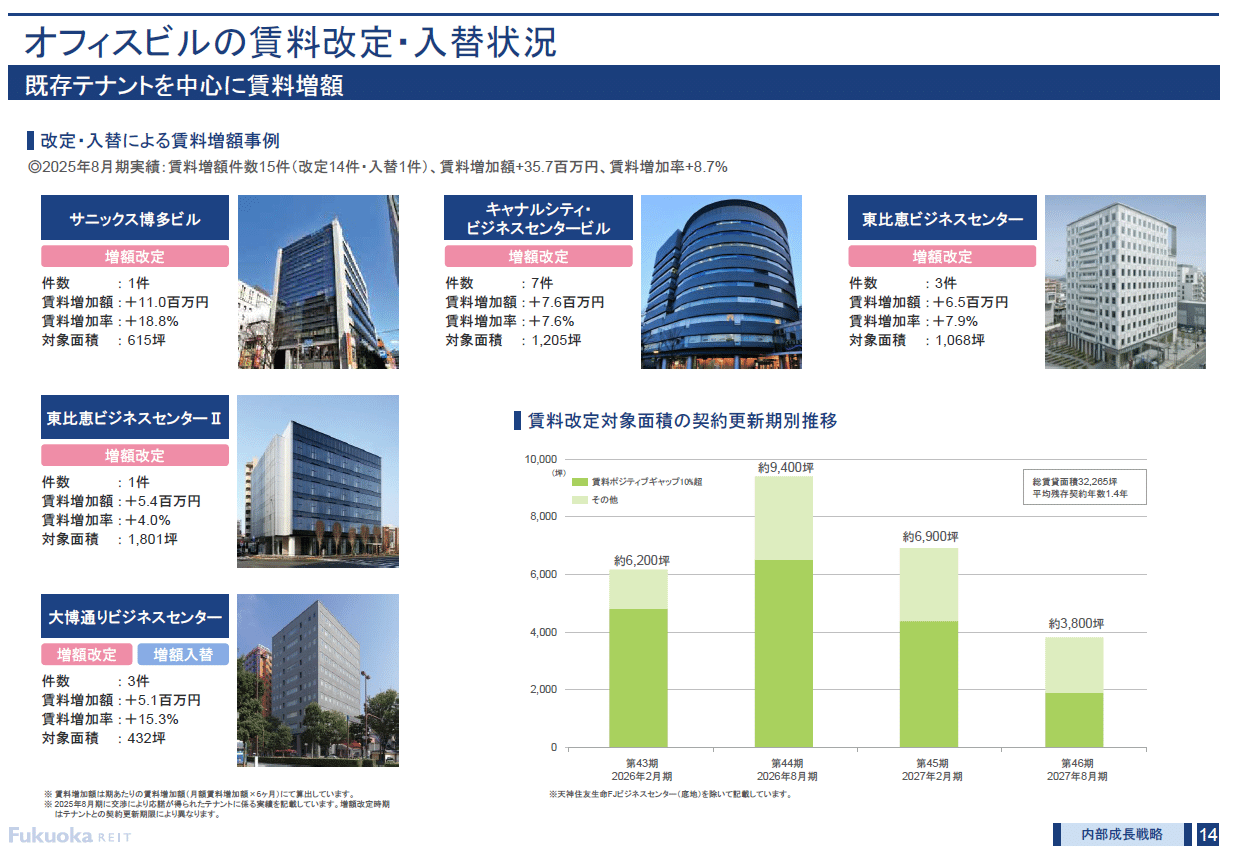1243x852 pixels.
Task: Click the Sanix Hakata Building photo
Action: 317,282
